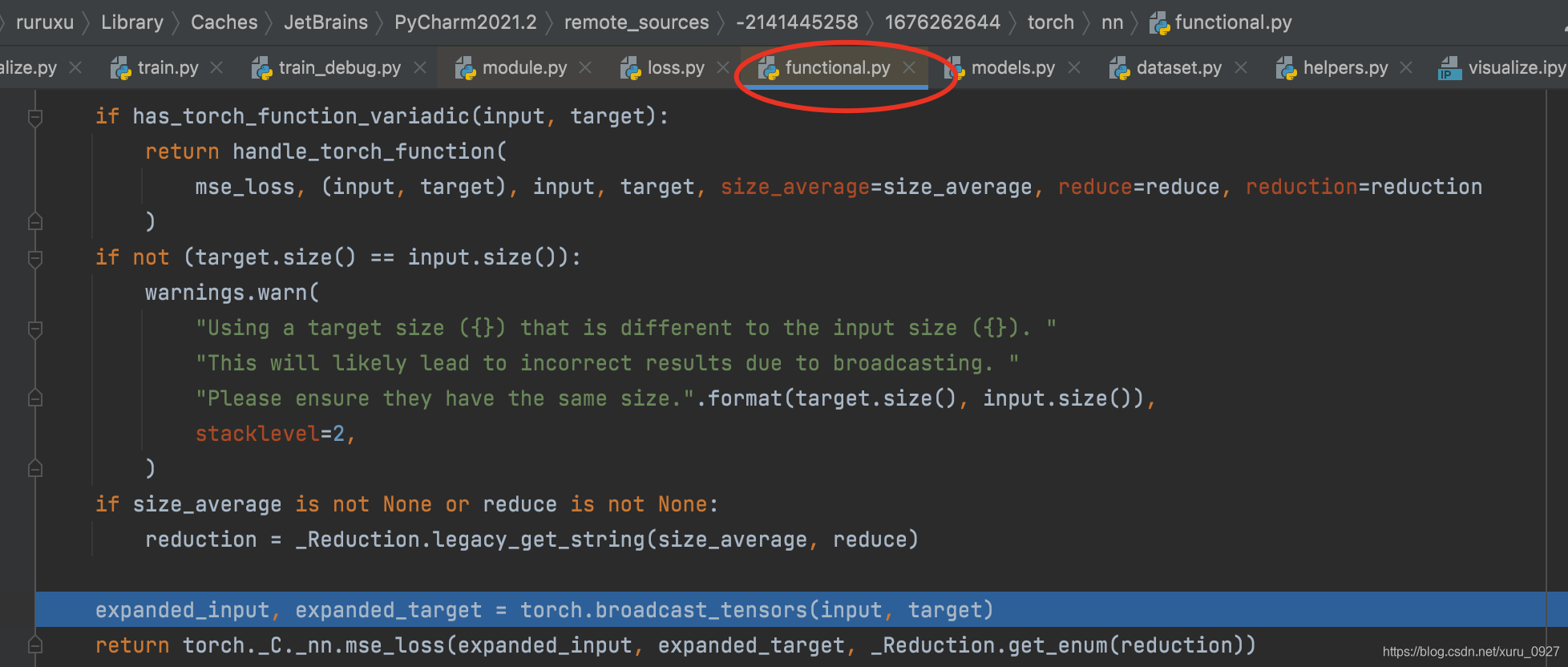Open the visualize.ipy notebook tab

click(x=1517, y=68)
